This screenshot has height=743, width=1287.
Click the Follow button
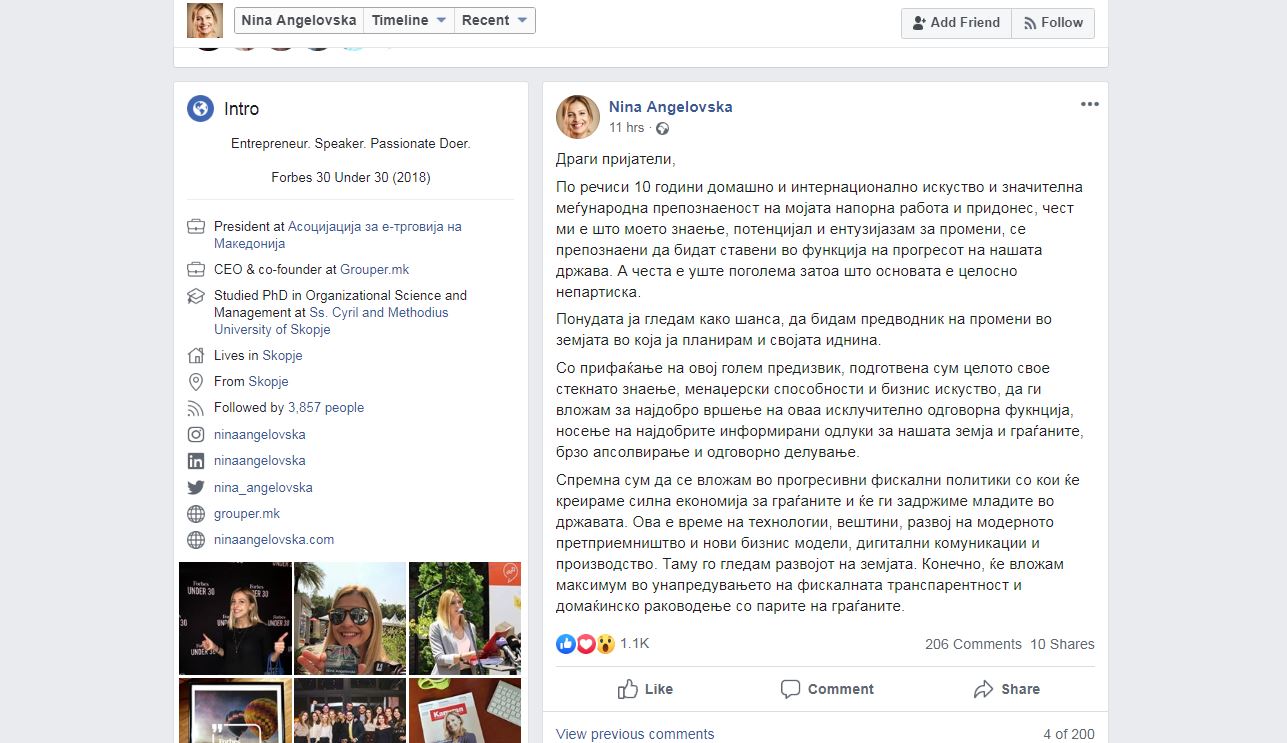(x=1053, y=23)
